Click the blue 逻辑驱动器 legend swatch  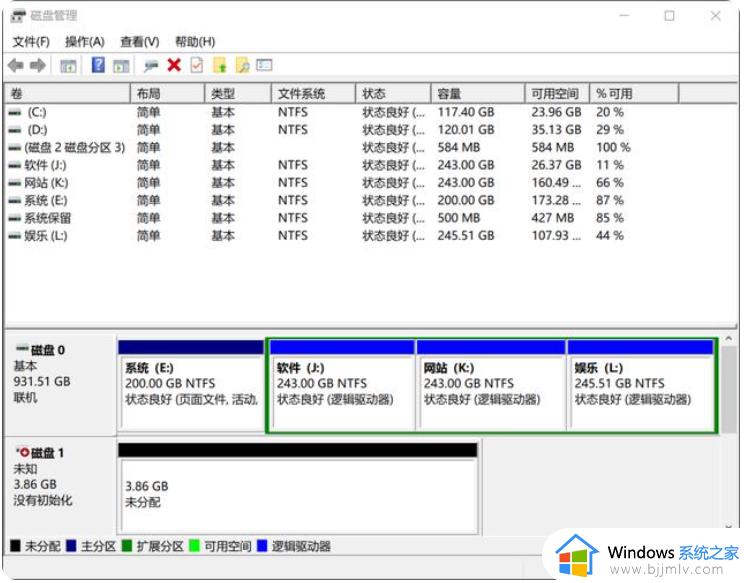(262, 546)
